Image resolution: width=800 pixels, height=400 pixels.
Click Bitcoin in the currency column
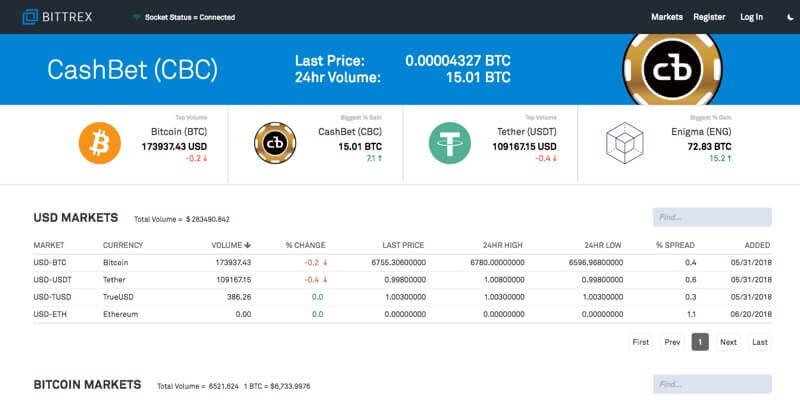coord(115,263)
